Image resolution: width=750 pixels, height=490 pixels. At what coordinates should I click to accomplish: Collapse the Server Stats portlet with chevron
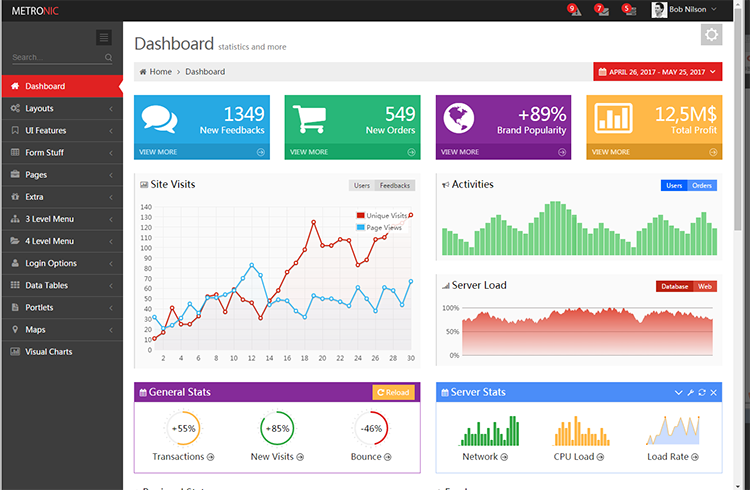(x=679, y=392)
